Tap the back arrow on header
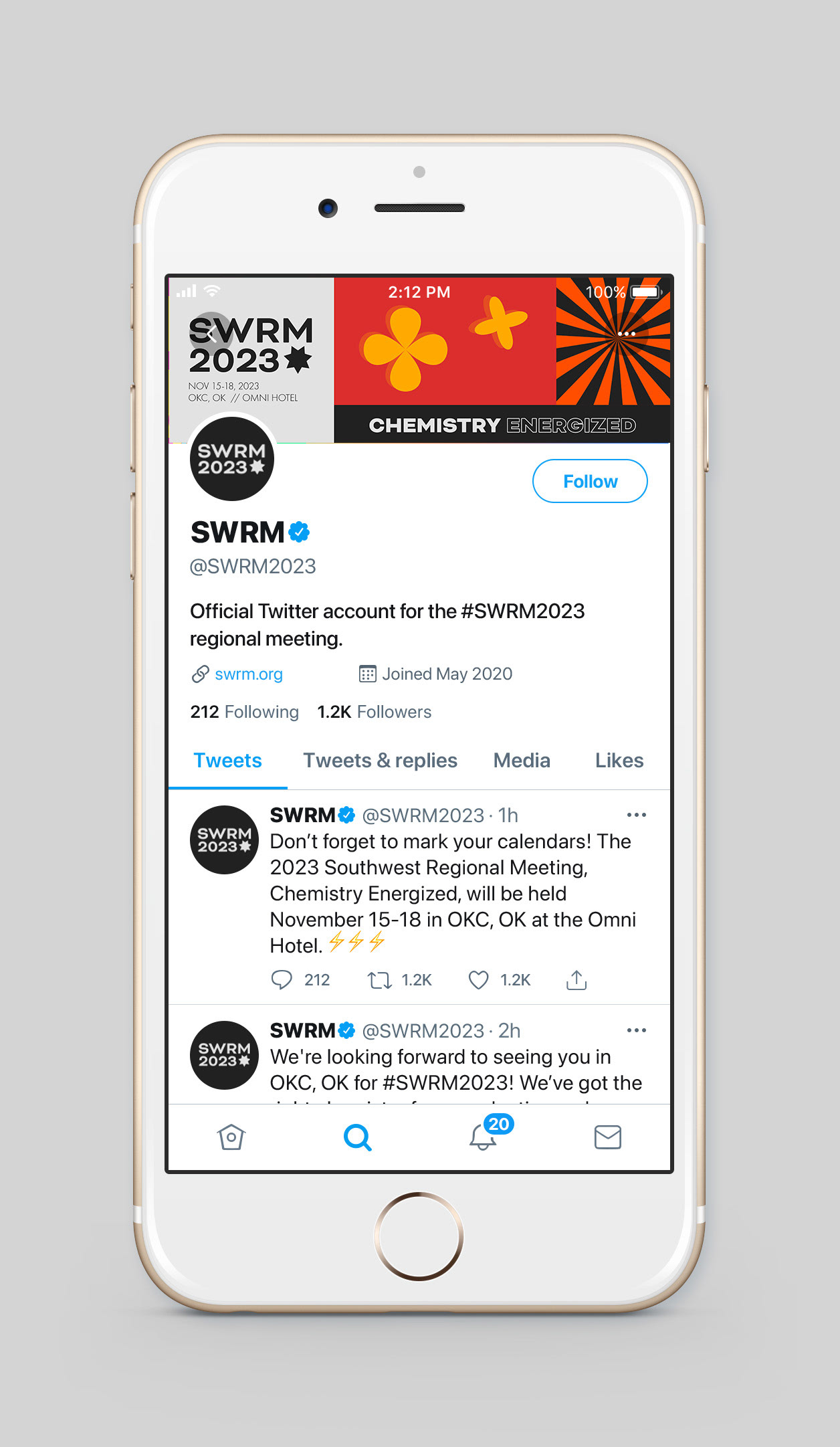This screenshot has width=840, height=1447. (211, 332)
